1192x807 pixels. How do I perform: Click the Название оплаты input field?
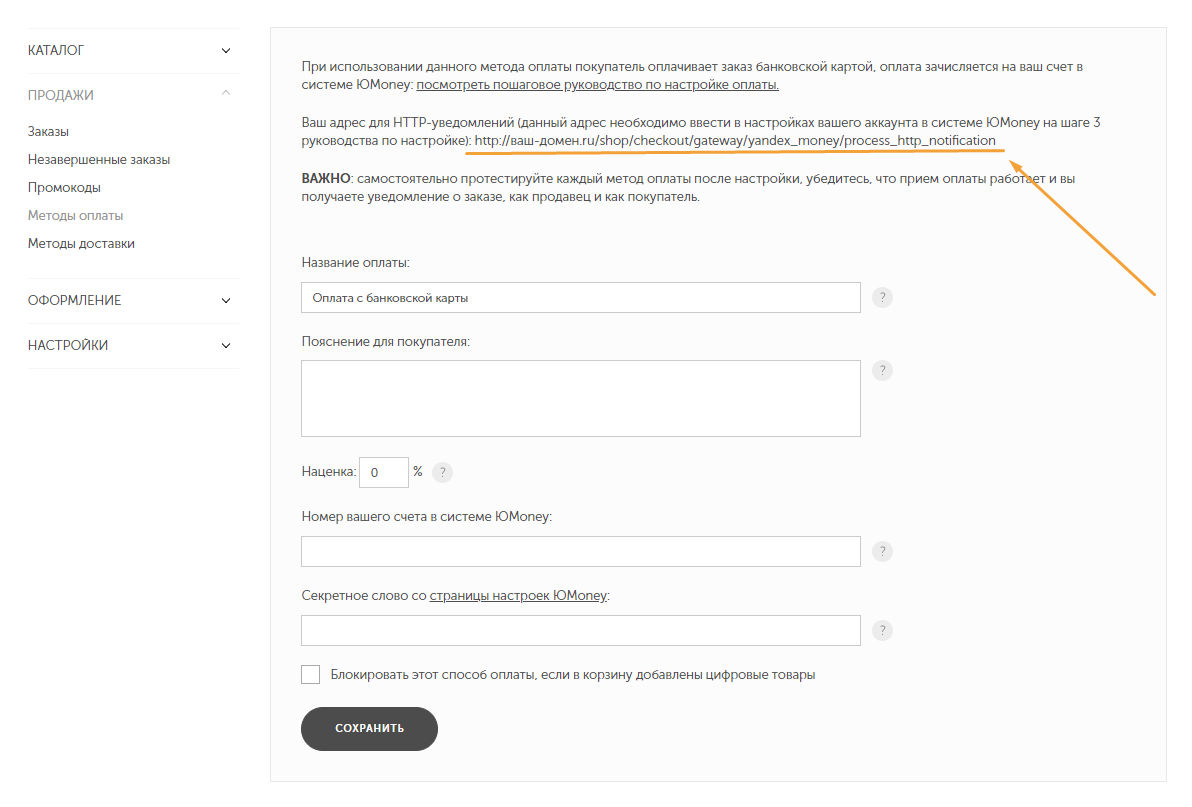pyautogui.click(x=580, y=298)
